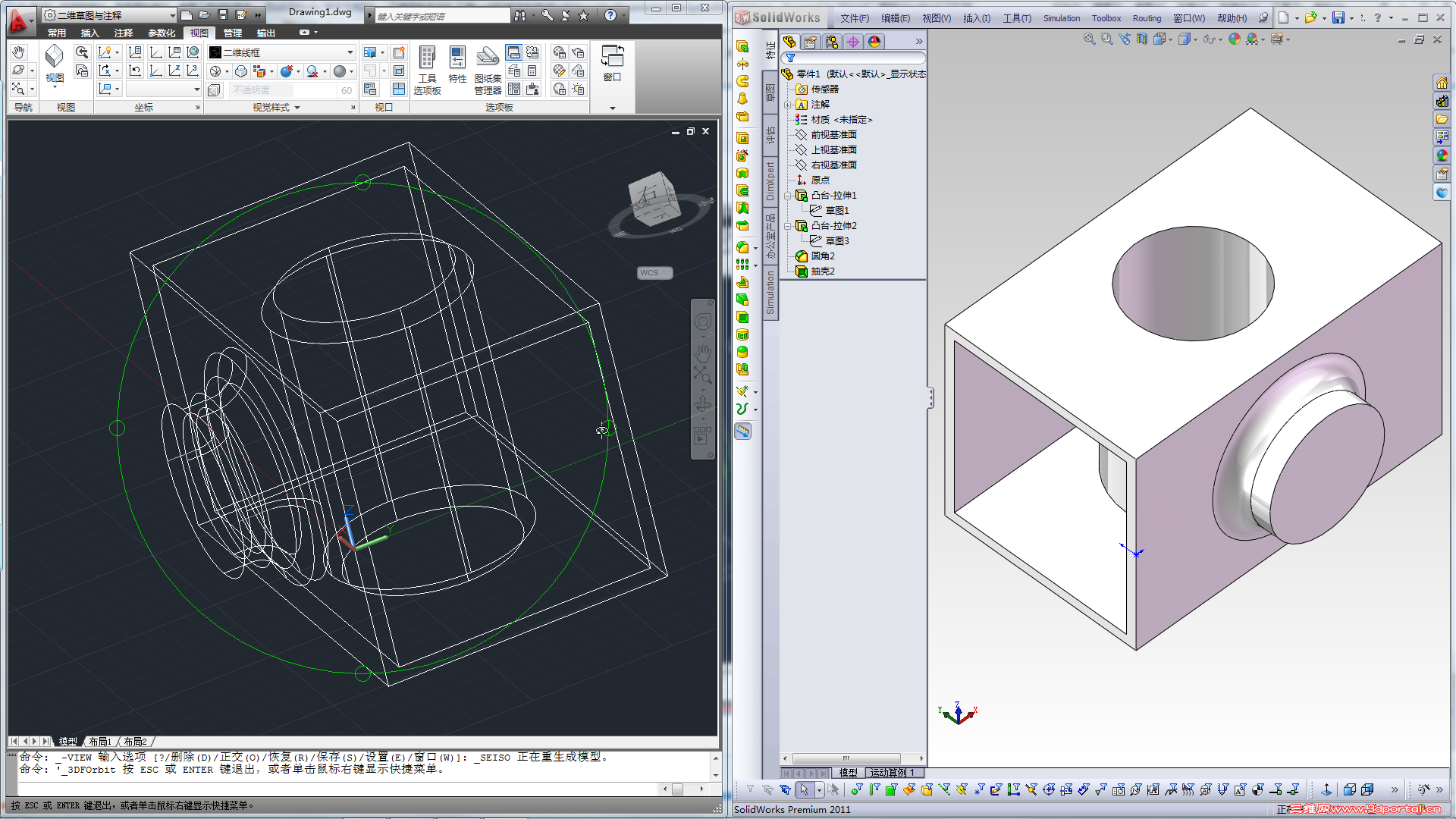The image size is (1456, 819).
Task: Switch to the 布局1 layout tab
Action: click(100, 742)
